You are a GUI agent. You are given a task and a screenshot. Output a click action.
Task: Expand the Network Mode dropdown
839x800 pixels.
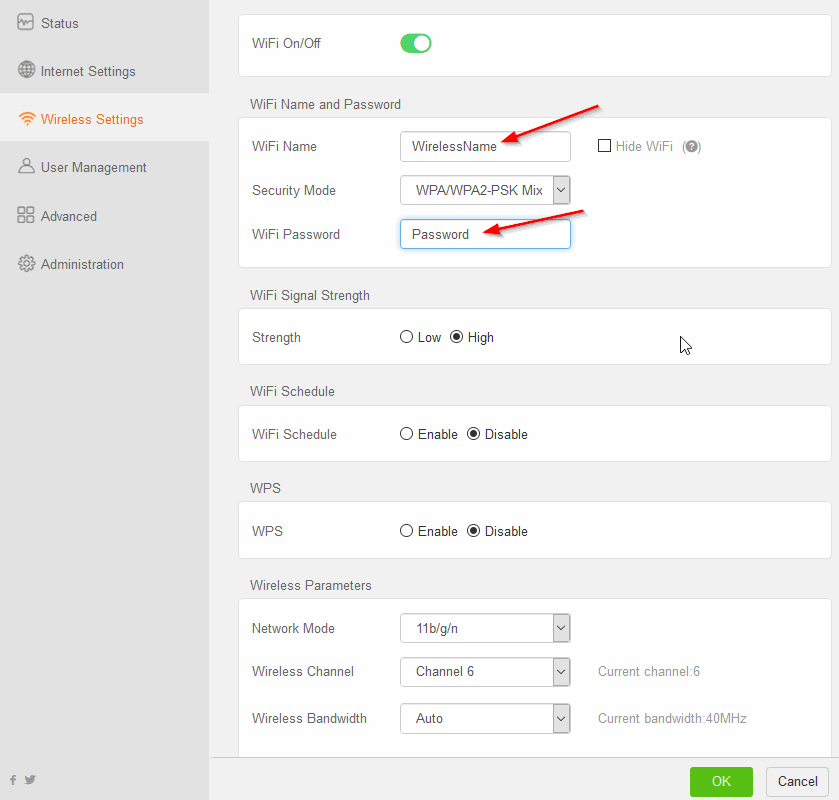click(x=485, y=628)
